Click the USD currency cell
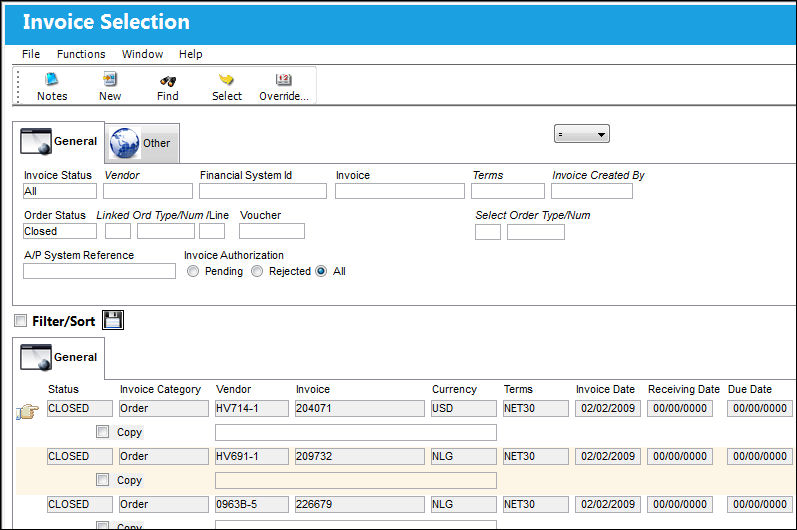This screenshot has width=797, height=530. click(x=464, y=409)
